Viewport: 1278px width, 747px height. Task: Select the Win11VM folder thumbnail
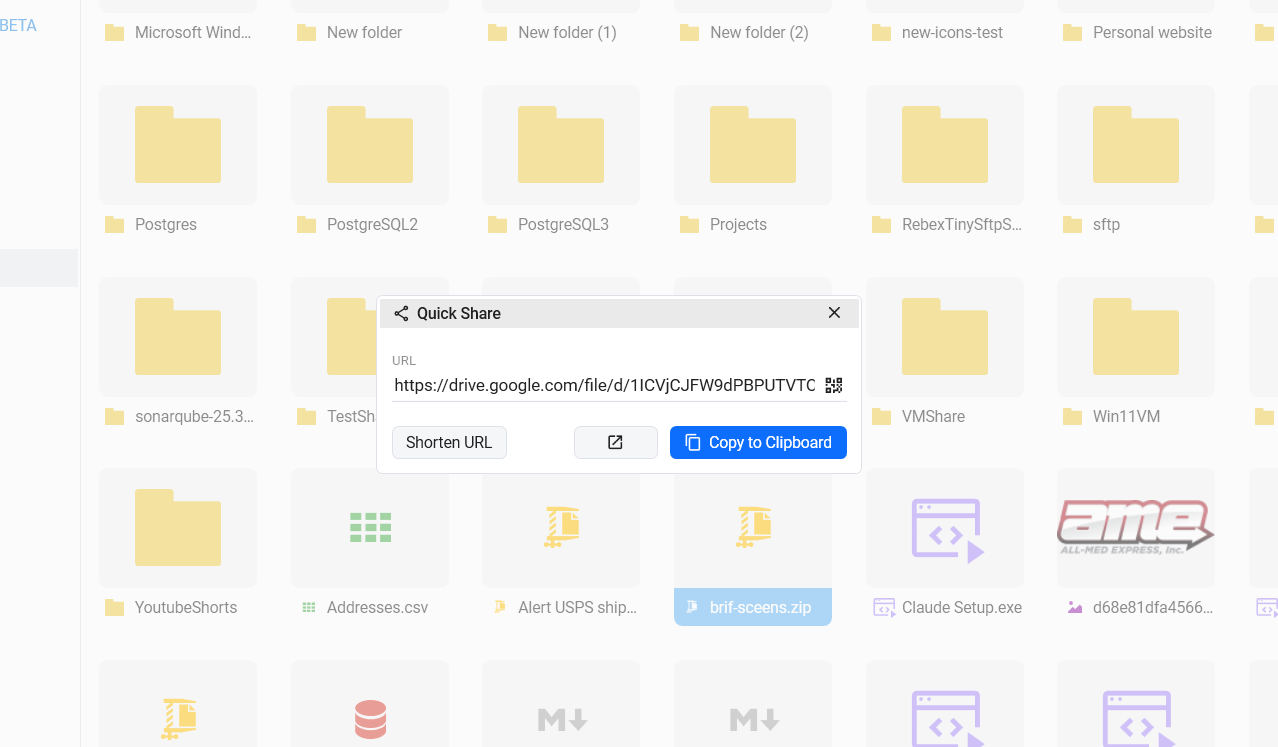point(1136,337)
